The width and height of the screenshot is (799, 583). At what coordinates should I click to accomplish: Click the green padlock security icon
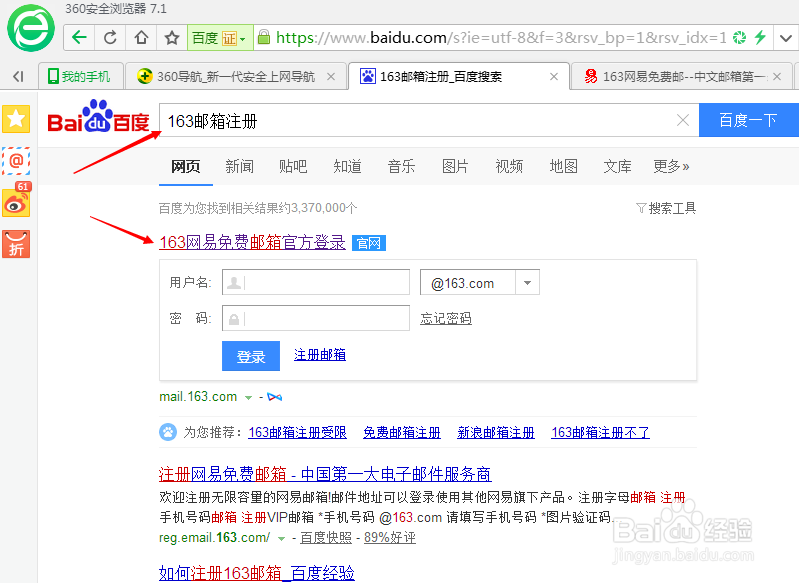click(x=263, y=37)
